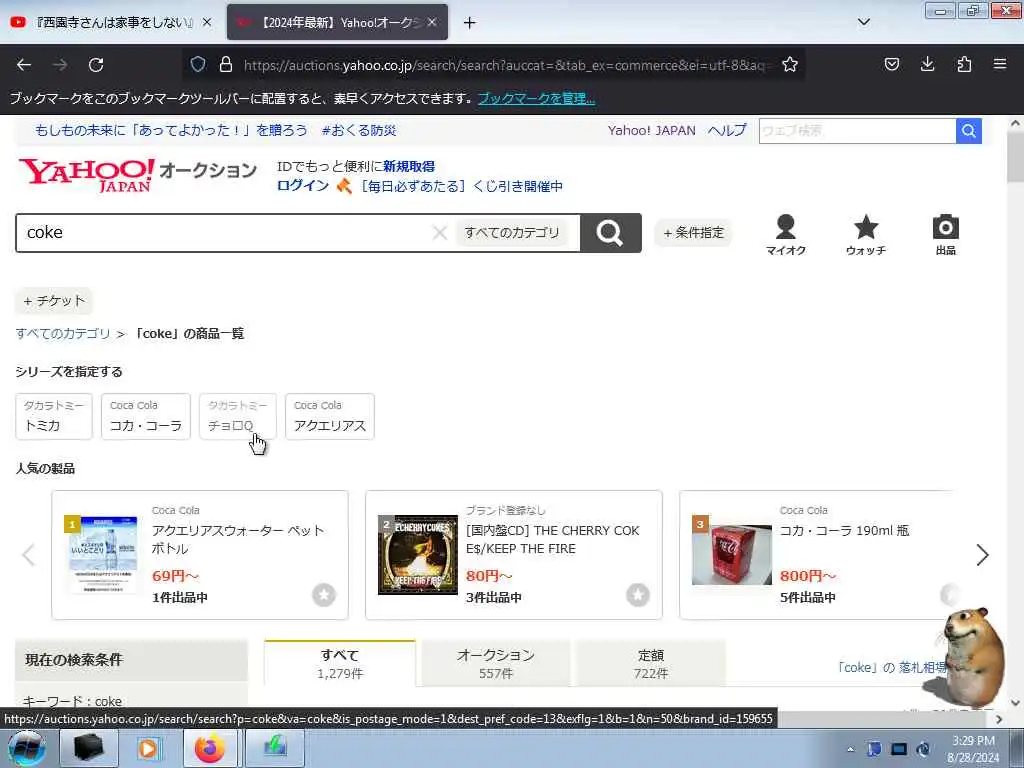Select the チョロQ series chip
Screen dimensions: 1024x768
(238, 416)
